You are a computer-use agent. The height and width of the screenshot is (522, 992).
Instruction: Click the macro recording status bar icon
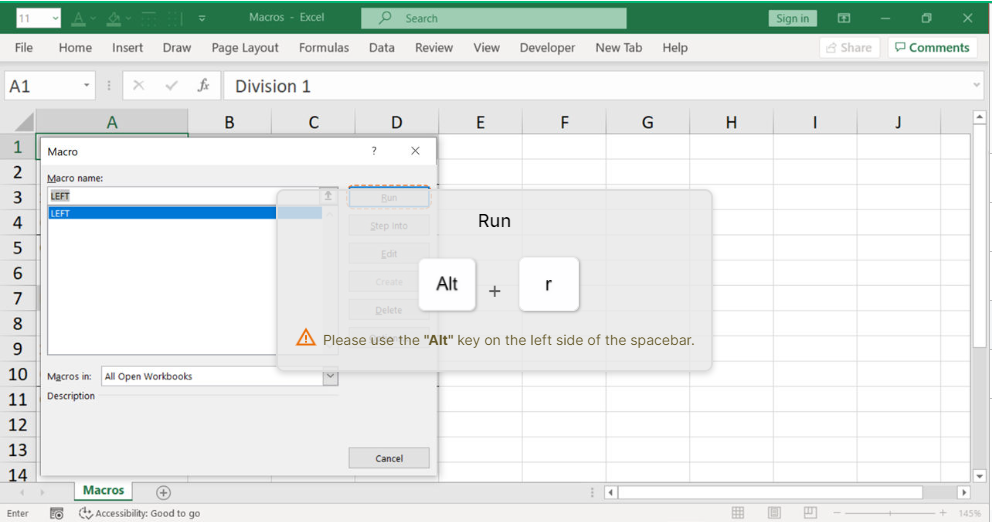(x=57, y=513)
